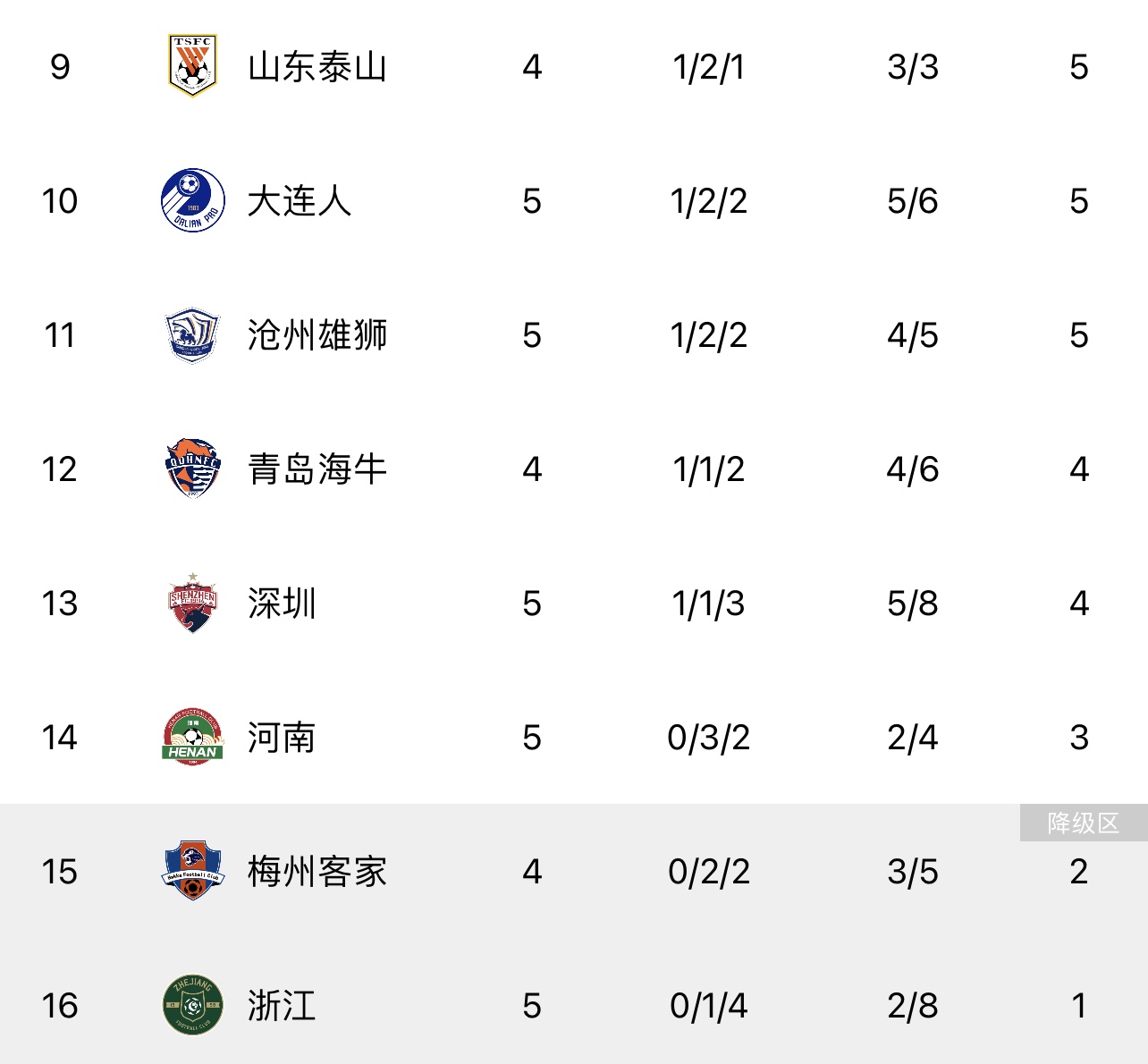Open team page for 大连人
The height and width of the screenshot is (1064, 1148).
pos(300,201)
